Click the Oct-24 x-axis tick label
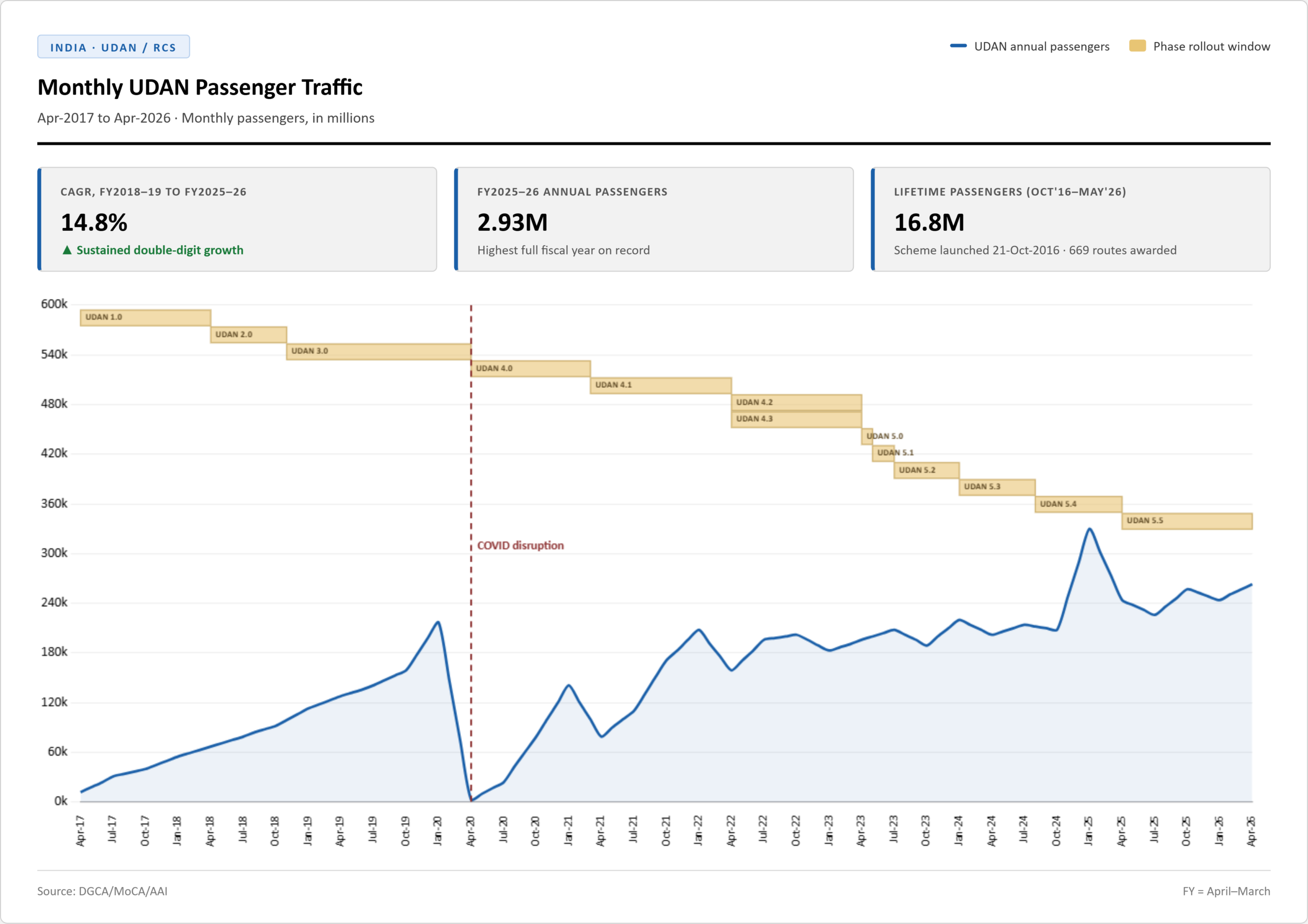This screenshot has height=924, width=1308. coord(1057,831)
